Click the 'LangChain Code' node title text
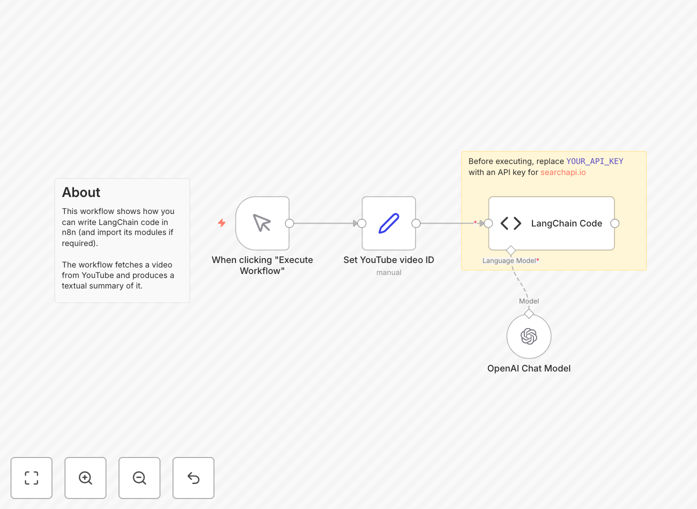The image size is (697, 509). coord(567,223)
